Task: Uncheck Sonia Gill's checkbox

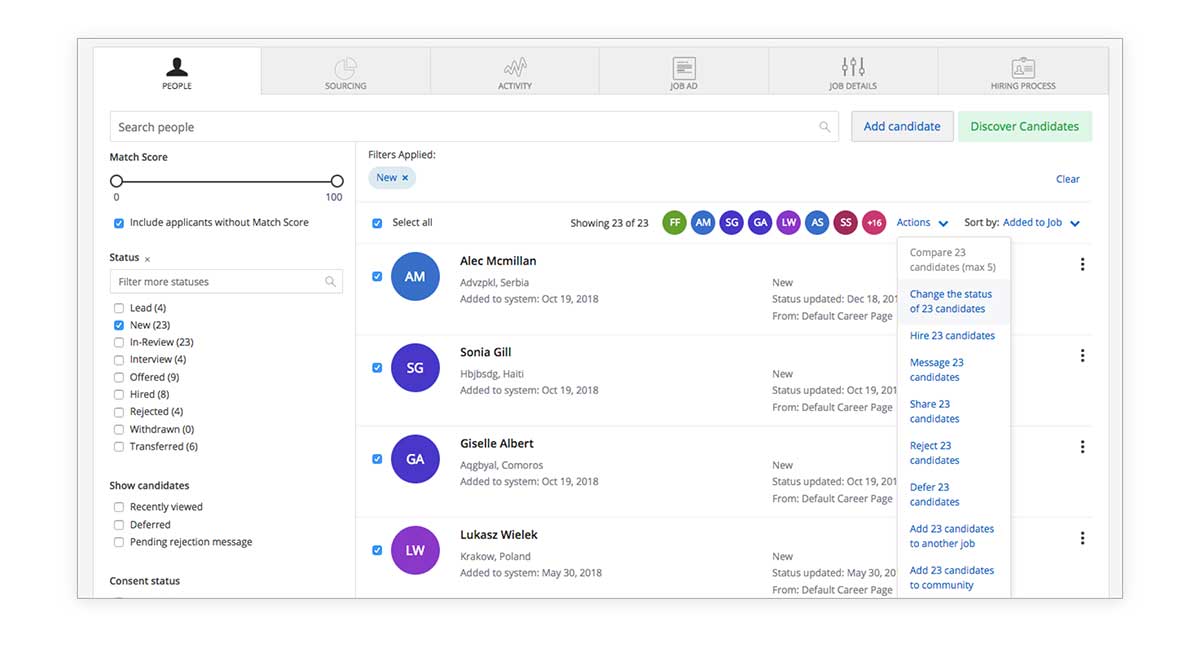Action: [x=377, y=368]
